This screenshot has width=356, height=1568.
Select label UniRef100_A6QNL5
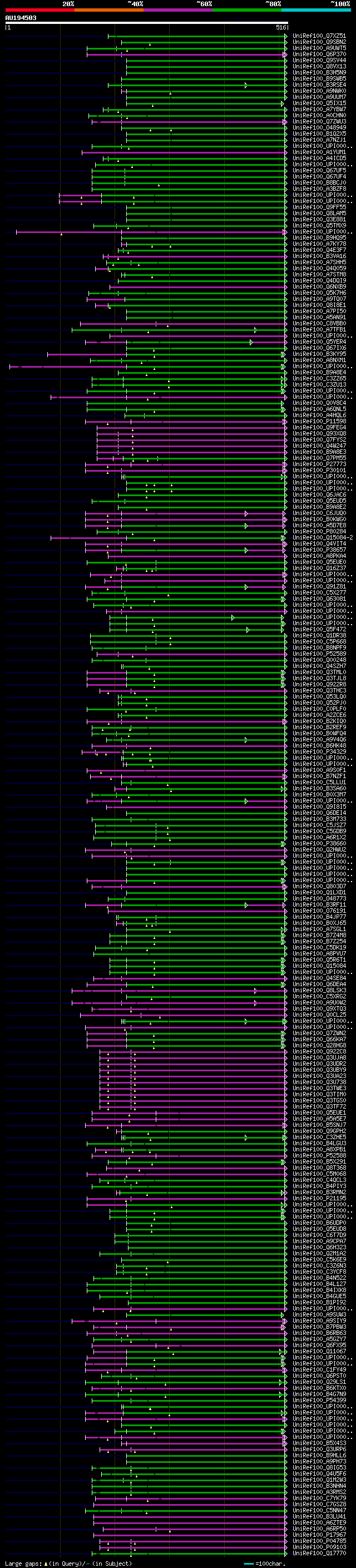319,409
